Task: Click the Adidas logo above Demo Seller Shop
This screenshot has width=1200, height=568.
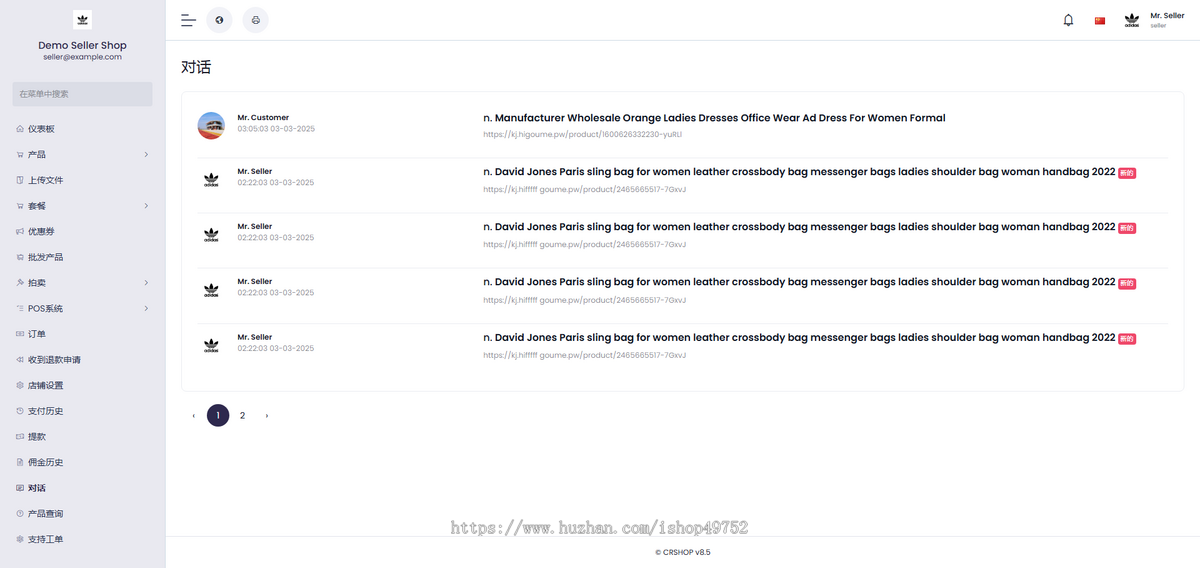Action: pyautogui.click(x=82, y=19)
